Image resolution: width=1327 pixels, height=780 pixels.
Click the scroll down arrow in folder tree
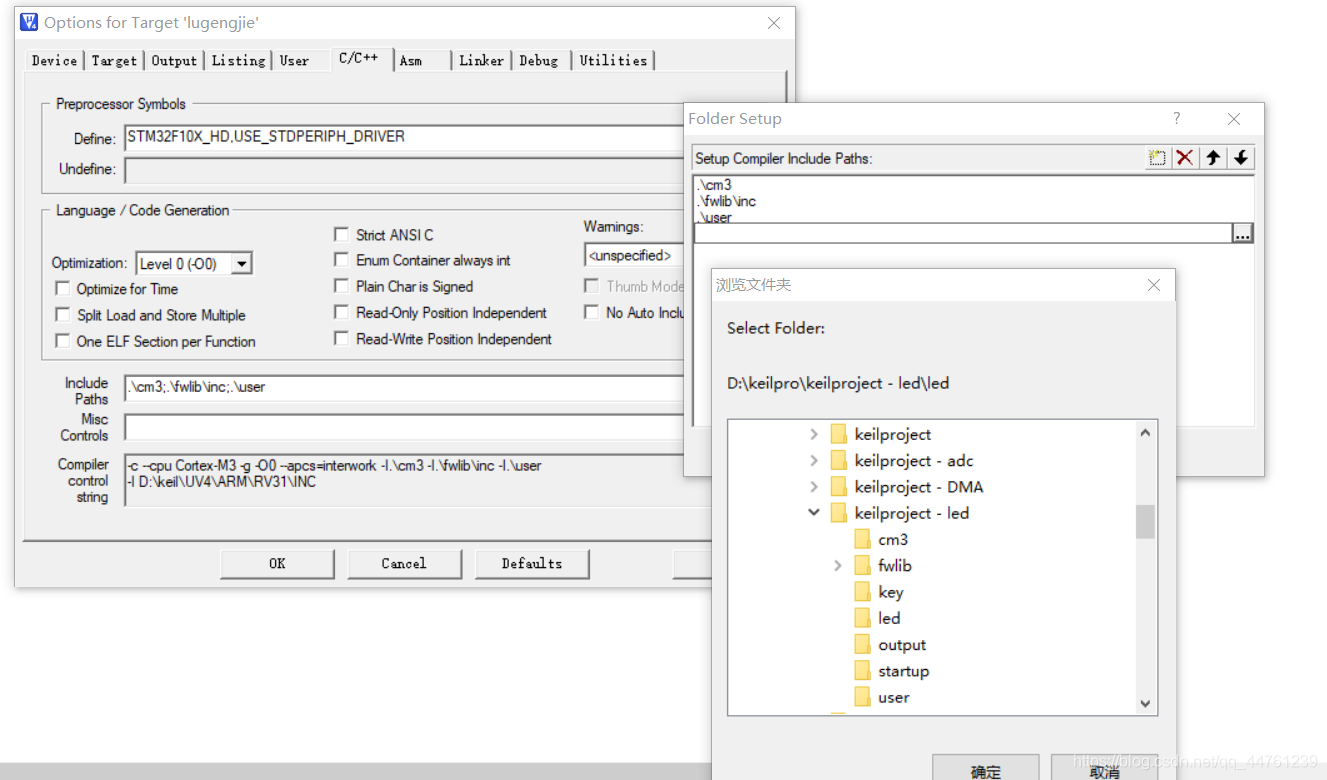1145,704
